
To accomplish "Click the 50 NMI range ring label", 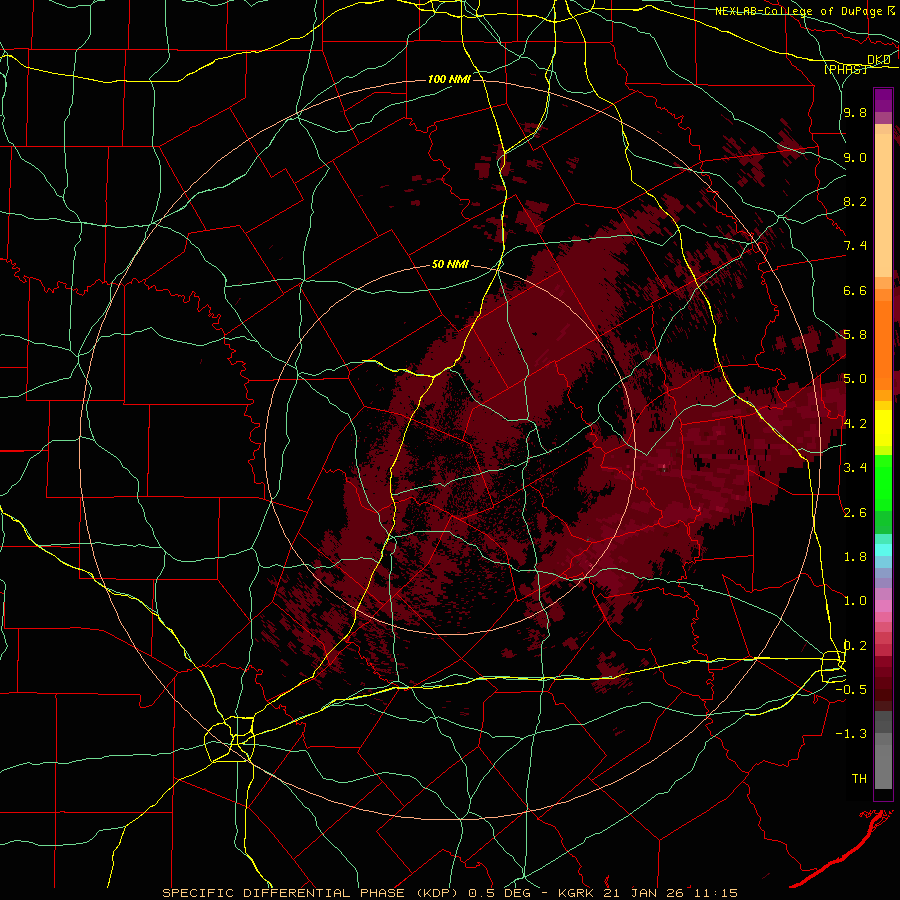I will [x=450, y=265].
